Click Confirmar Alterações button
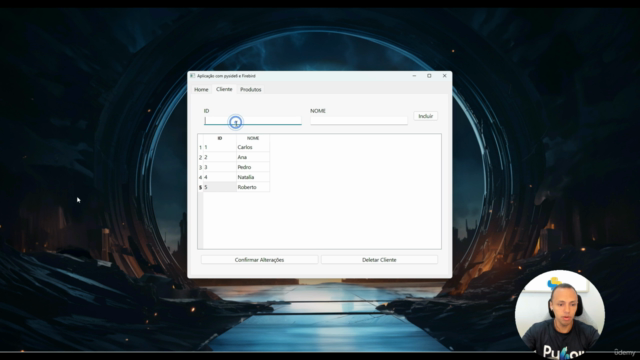Viewport: 640px width, 360px height. (259, 260)
